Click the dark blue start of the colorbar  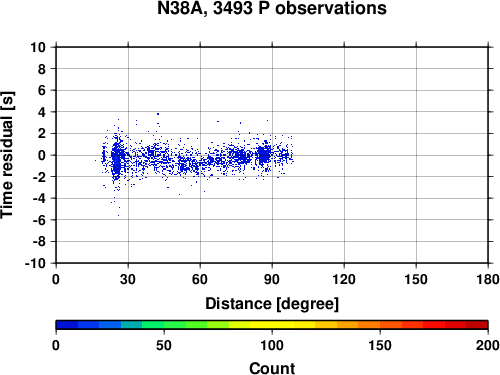(x=67, y=325)
